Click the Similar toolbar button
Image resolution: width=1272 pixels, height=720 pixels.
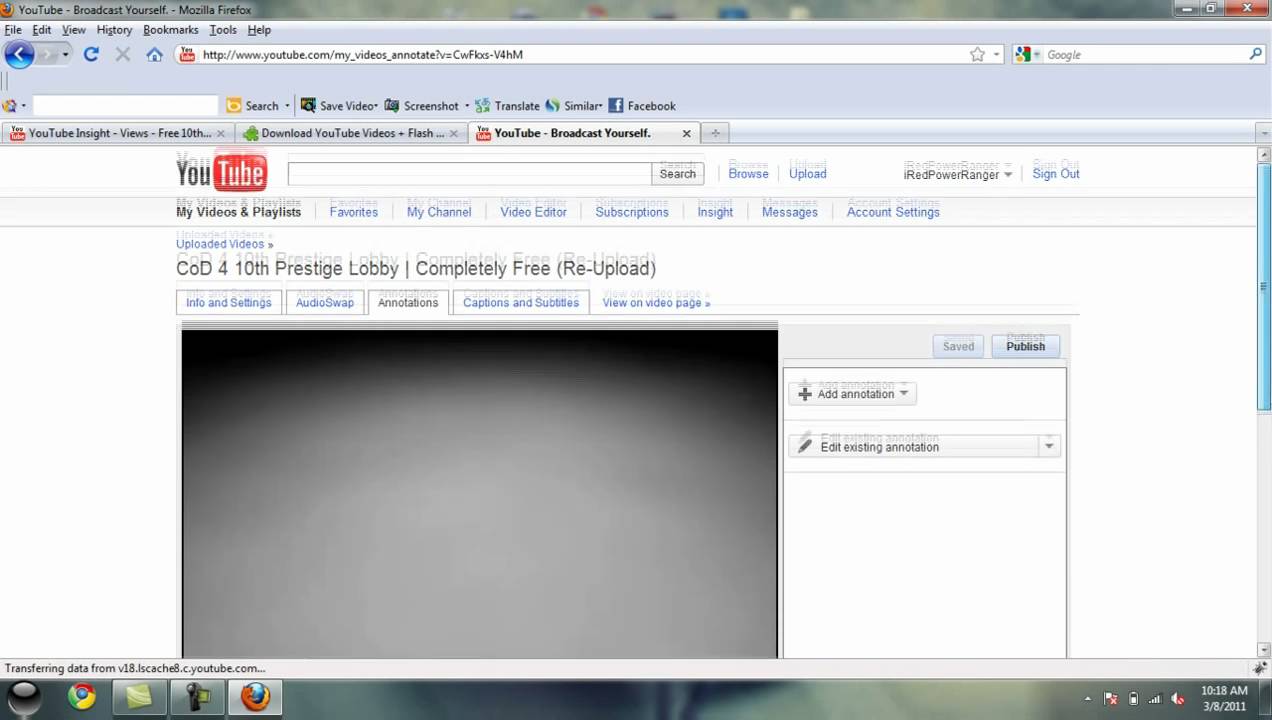tap(573, 105)
